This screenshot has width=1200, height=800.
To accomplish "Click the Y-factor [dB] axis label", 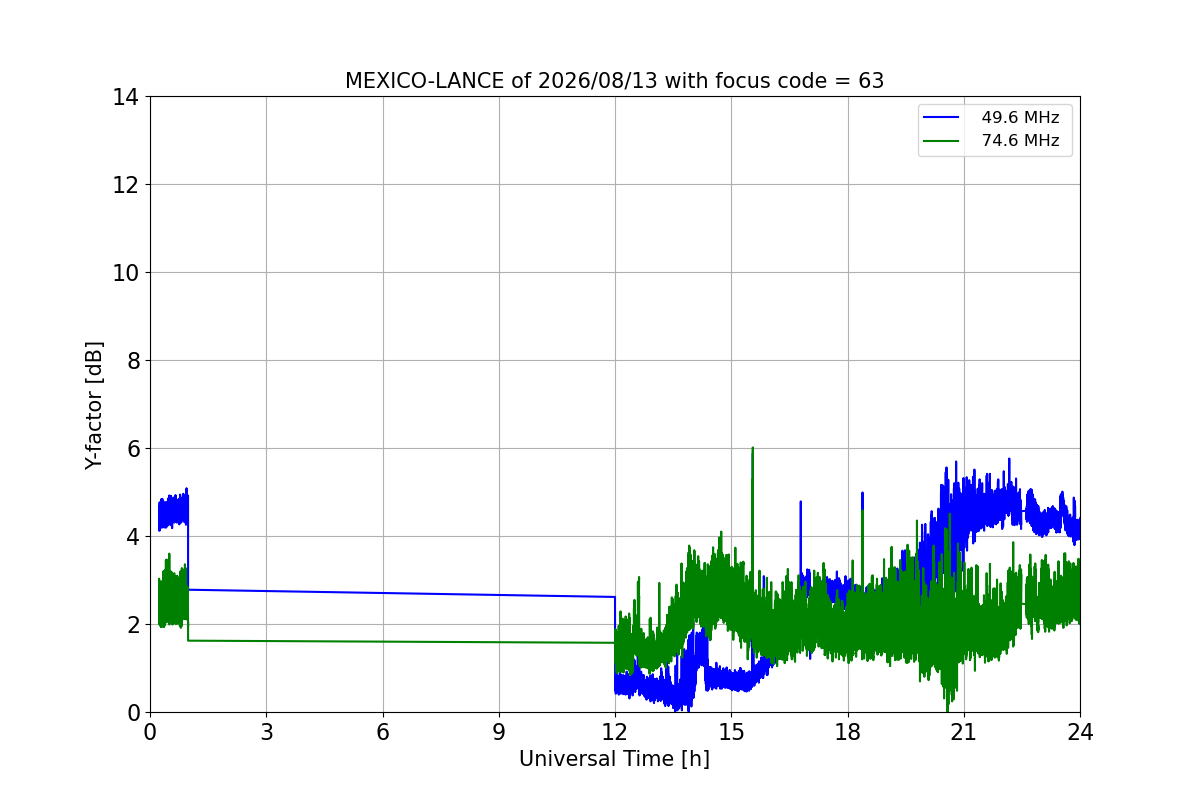I will (94, 405).
